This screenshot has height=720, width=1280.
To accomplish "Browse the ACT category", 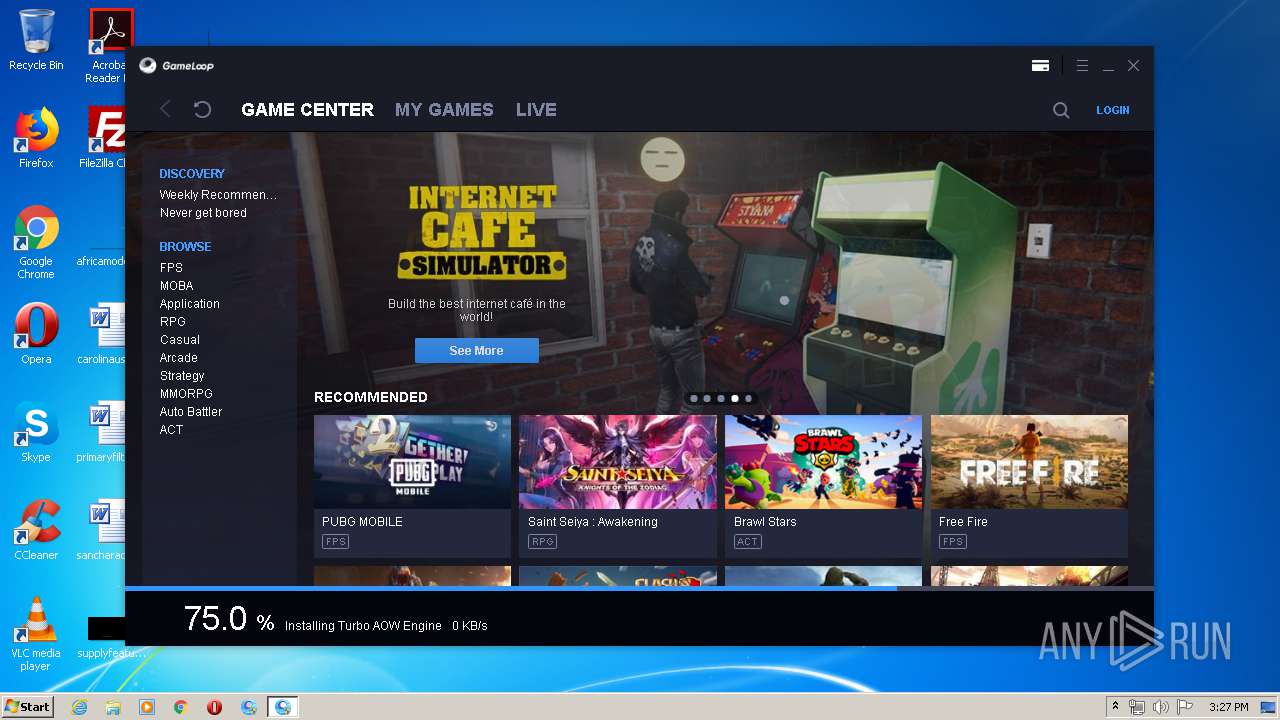I will click(x=171, y=430).
